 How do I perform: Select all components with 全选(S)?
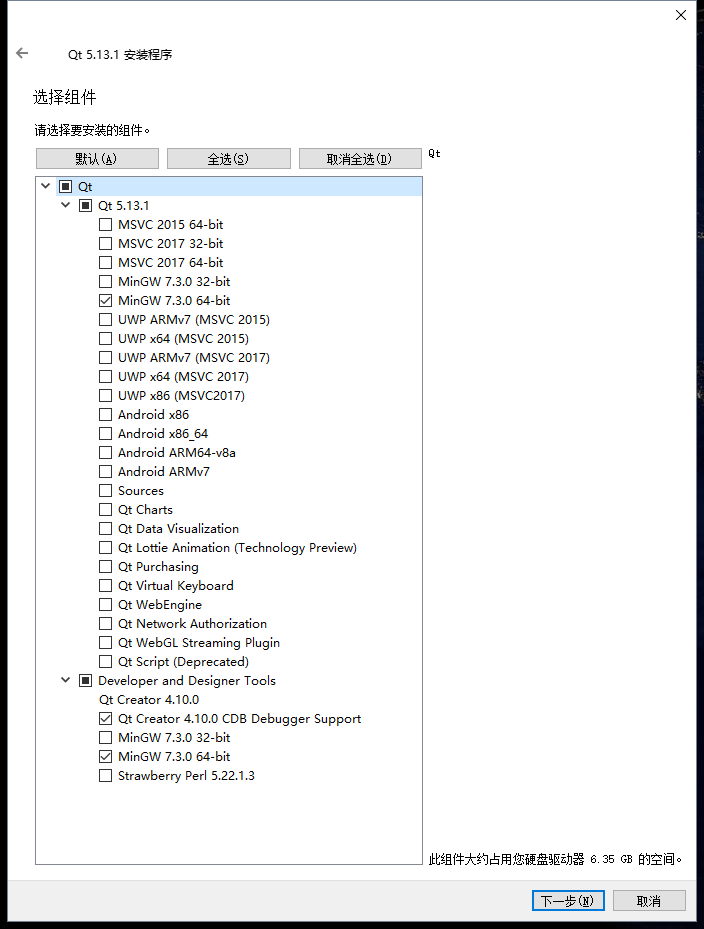pyautogui.click(x=229, y=159)
